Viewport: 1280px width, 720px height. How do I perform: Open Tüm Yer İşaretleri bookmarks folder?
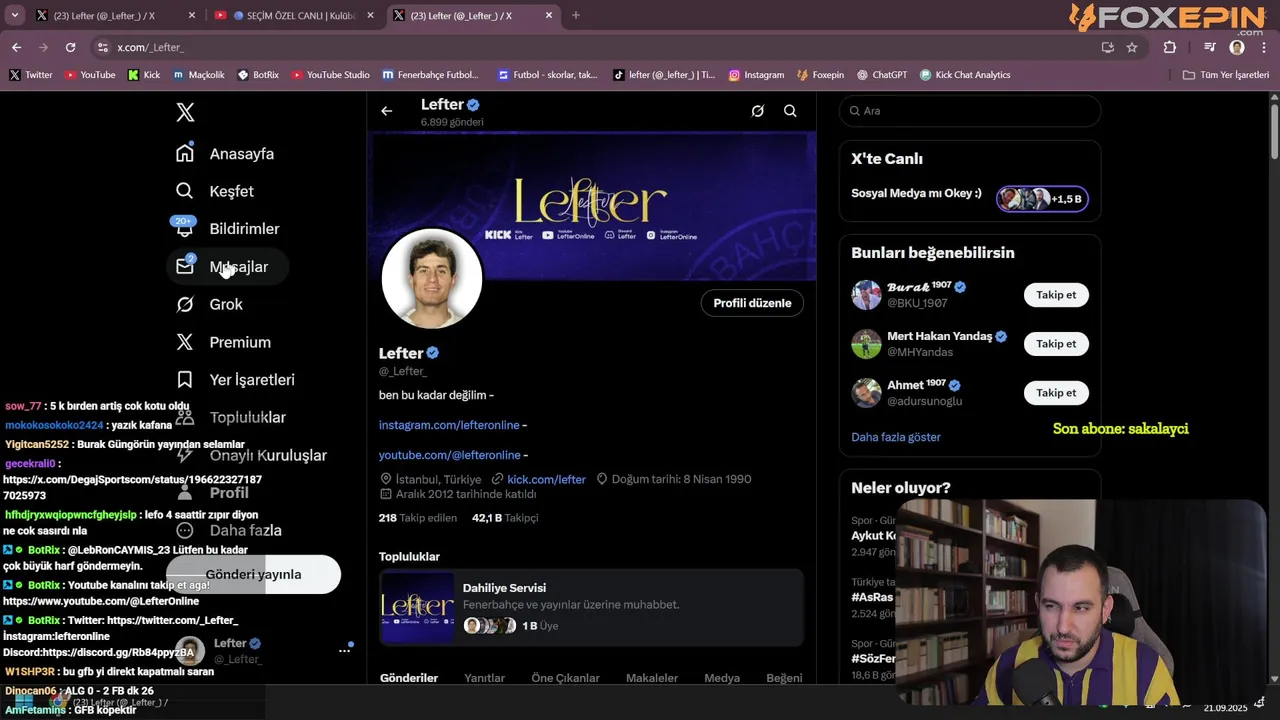pos(1226,75)
